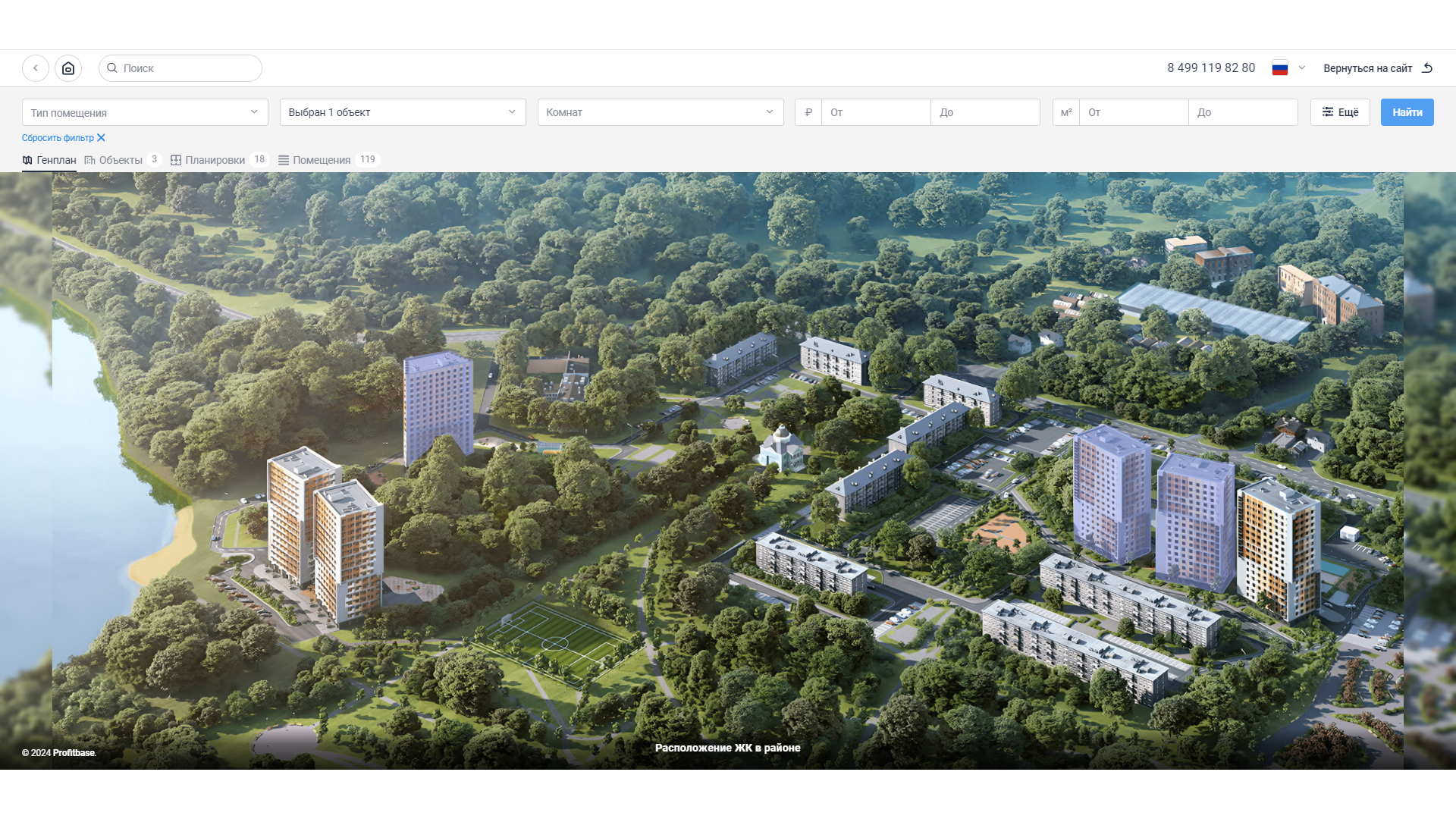Click the X icon next to Сбросить фильтр
The image size is (1456, 819).
(x=101, y=138)
